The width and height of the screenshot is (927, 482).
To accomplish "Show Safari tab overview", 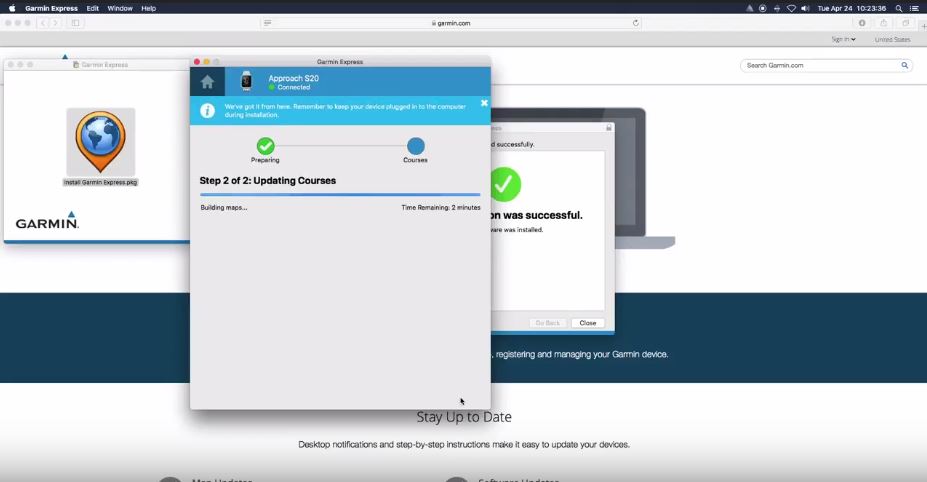I will click(x=905, y=23).
